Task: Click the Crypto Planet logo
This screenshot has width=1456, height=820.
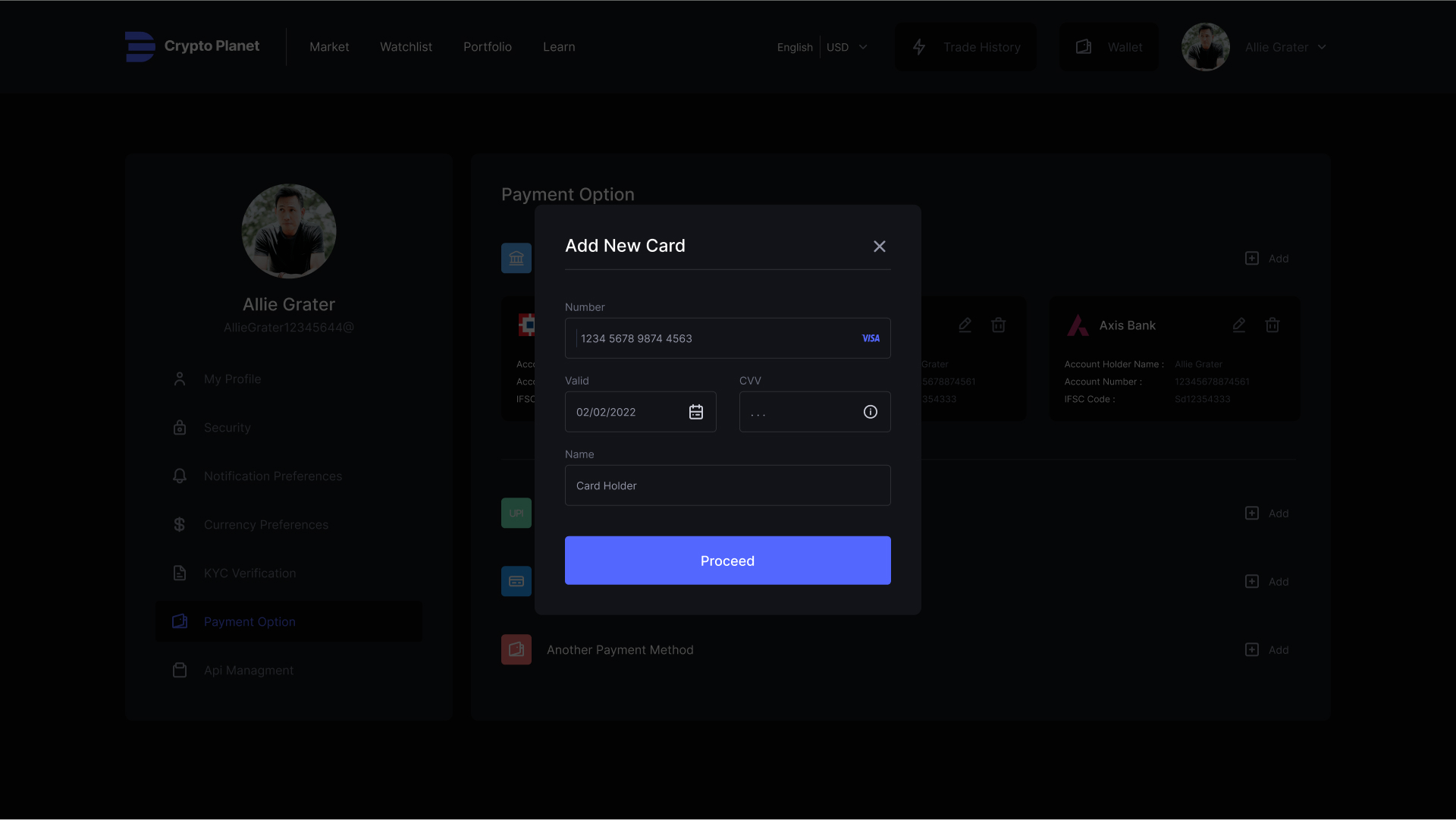Action: click(193, 46)
